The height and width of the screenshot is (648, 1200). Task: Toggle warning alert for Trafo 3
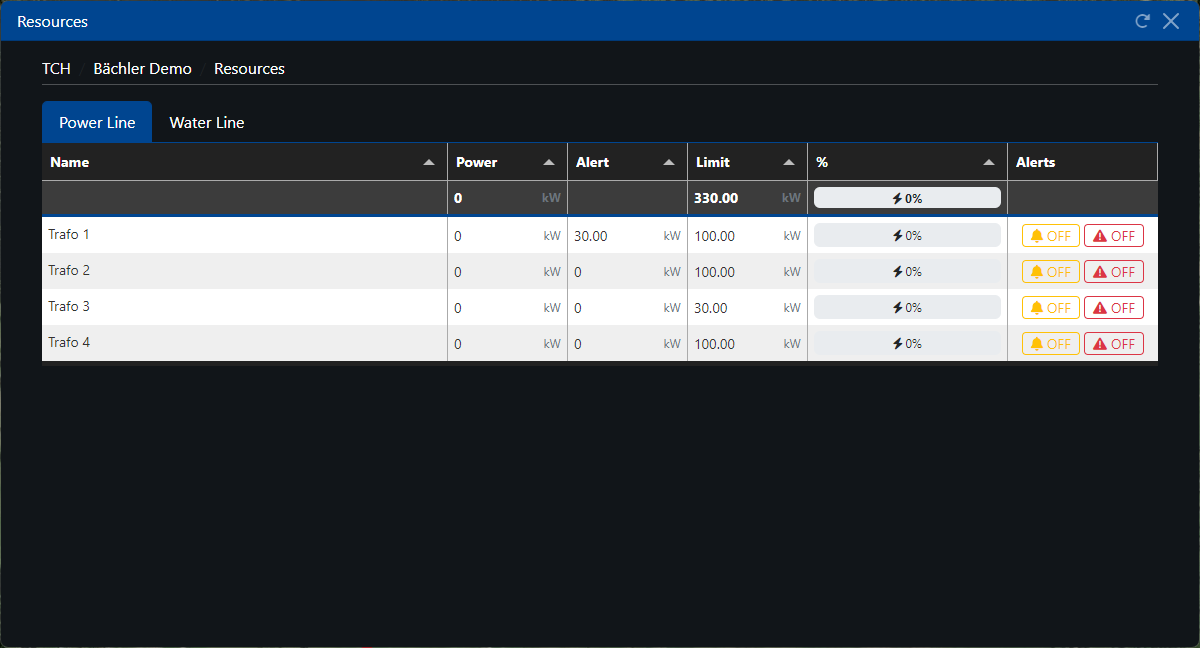(1114, 308)
